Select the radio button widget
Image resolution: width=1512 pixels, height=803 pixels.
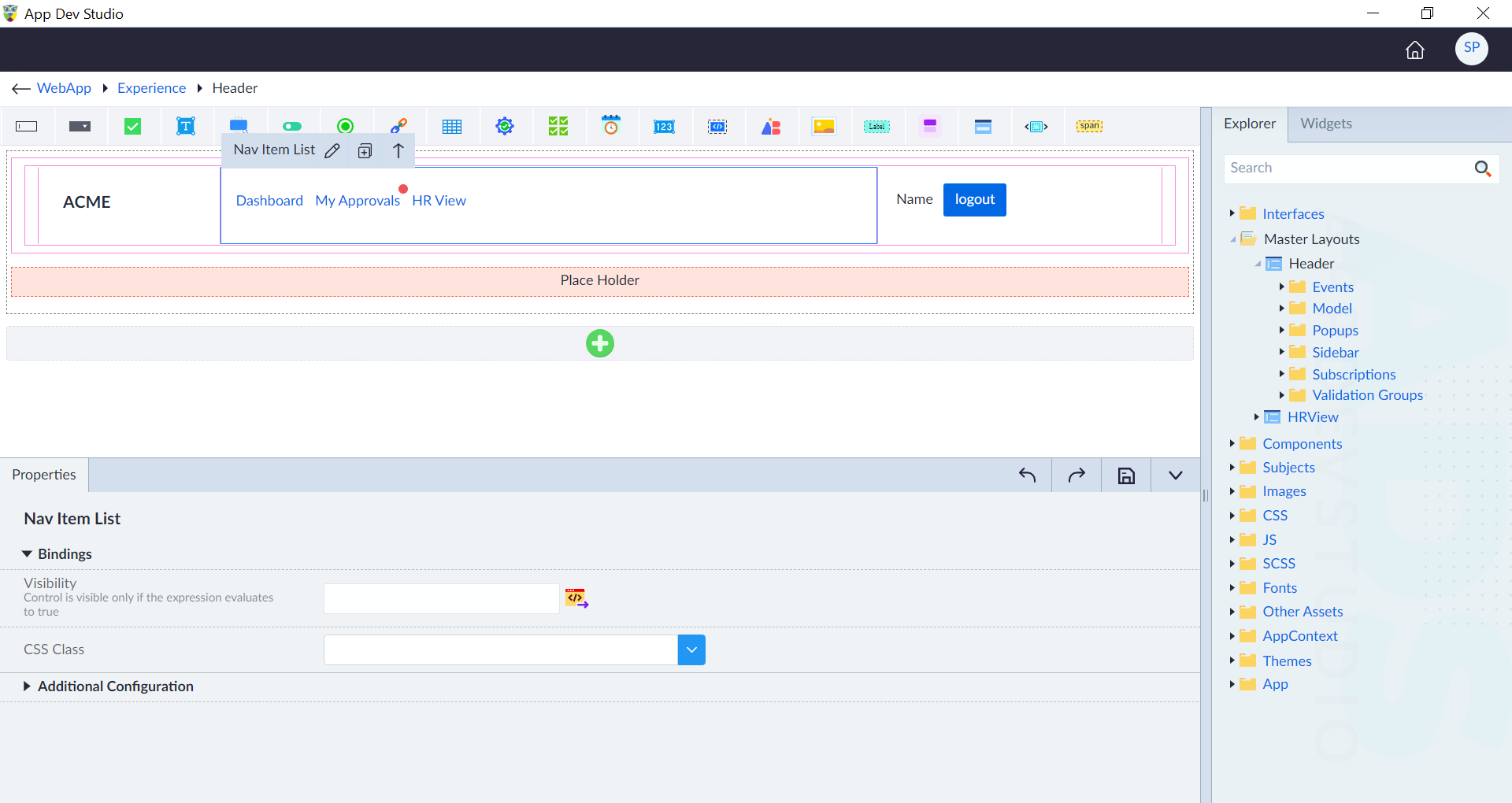tap(345, 126)
